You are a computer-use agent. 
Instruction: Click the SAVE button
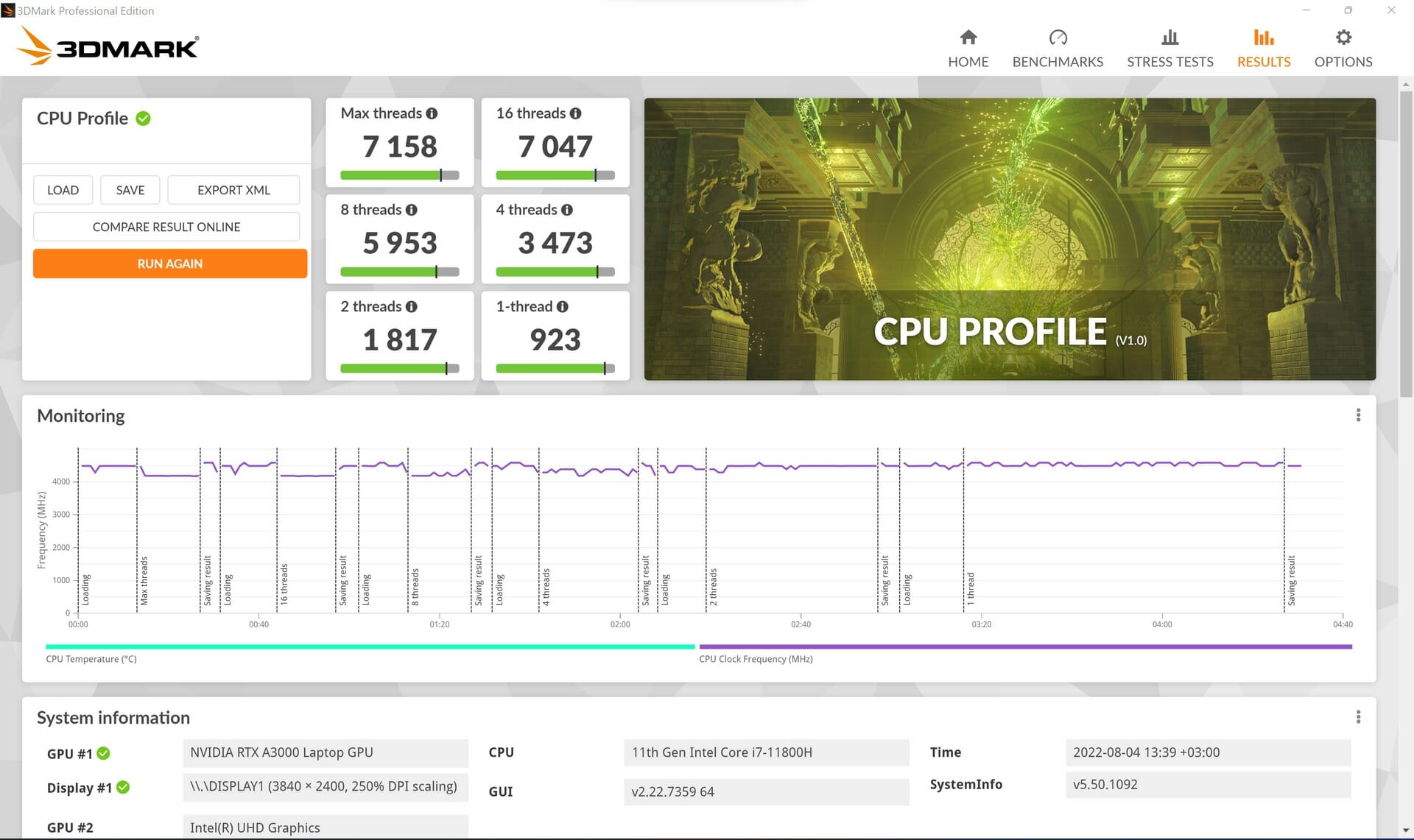130,190
